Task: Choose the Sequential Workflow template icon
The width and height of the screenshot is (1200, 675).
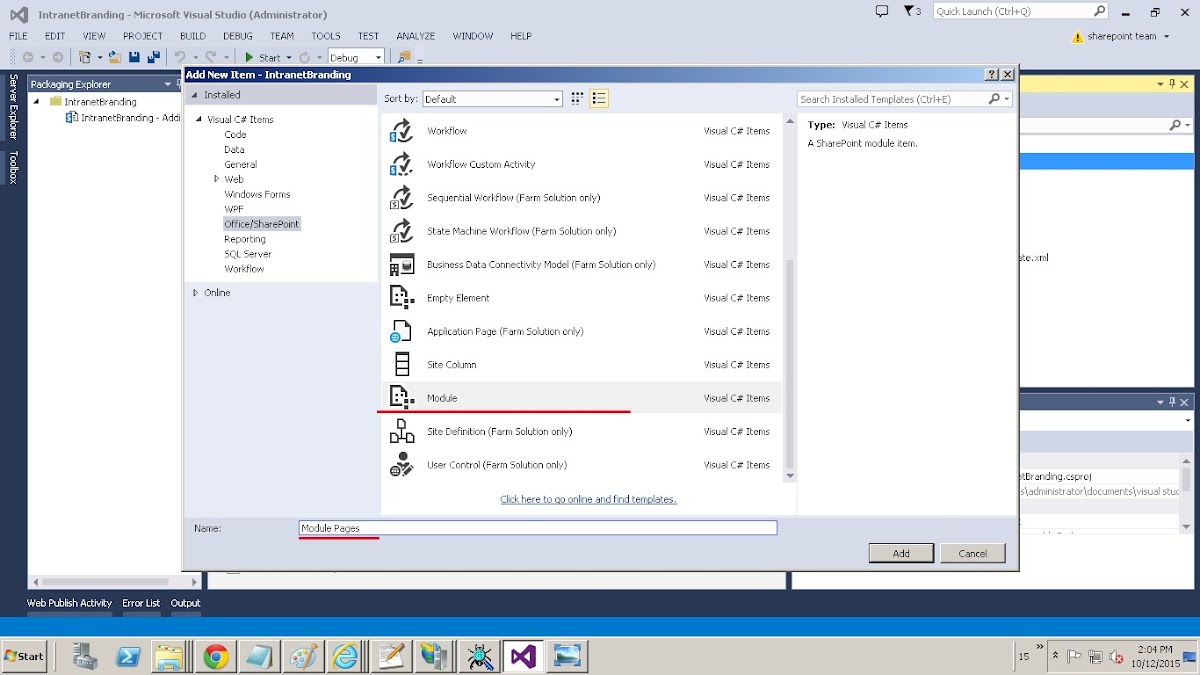Action: [401, 198]
